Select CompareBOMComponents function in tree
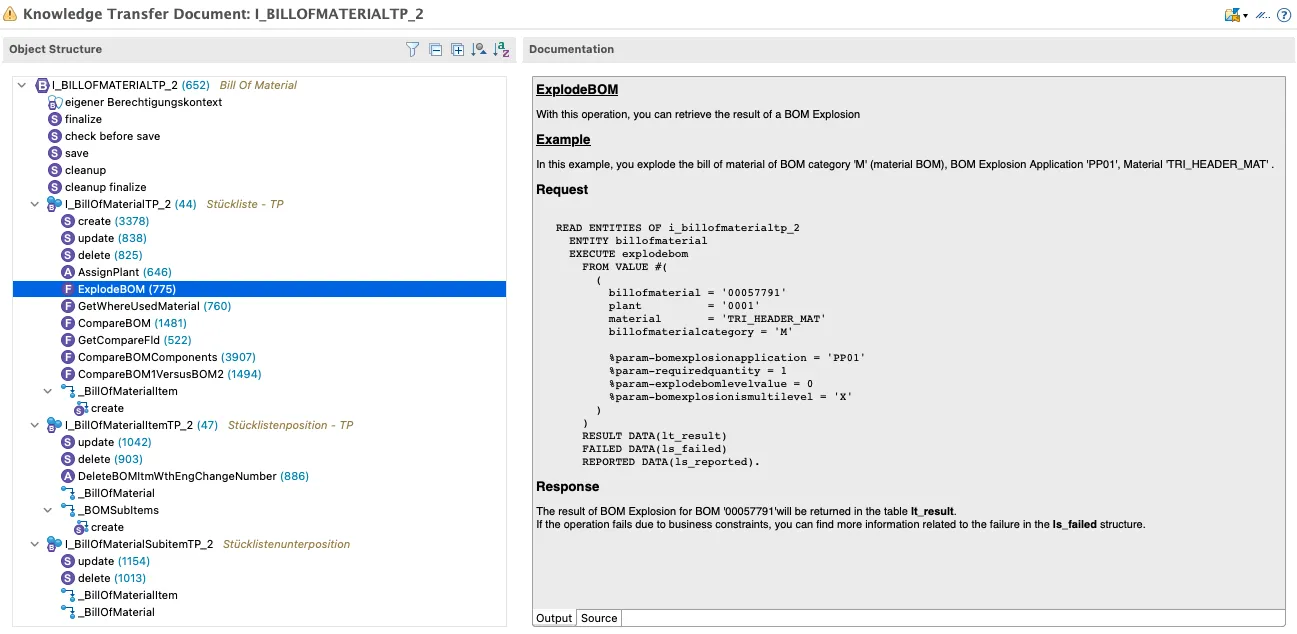Image resolution: width=1297 pixels, height=634 pixels. [147, 357]
